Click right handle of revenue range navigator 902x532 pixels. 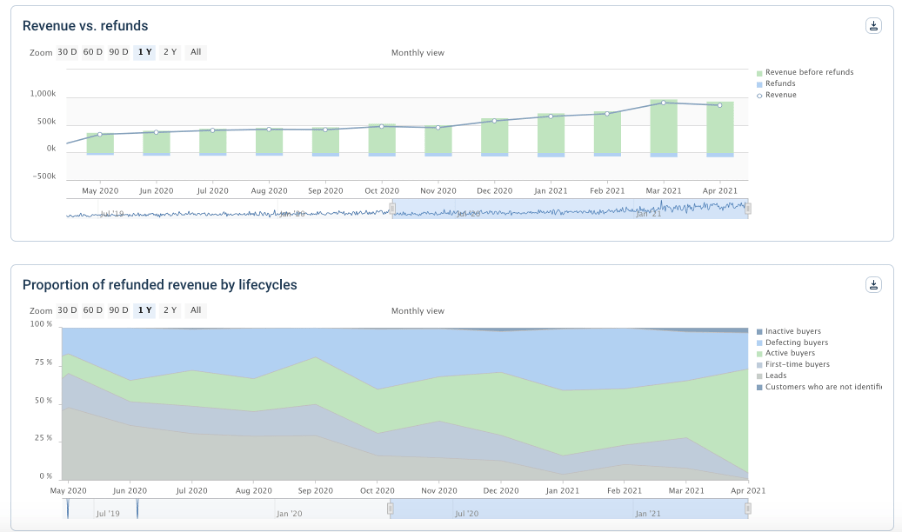point(747,208)
